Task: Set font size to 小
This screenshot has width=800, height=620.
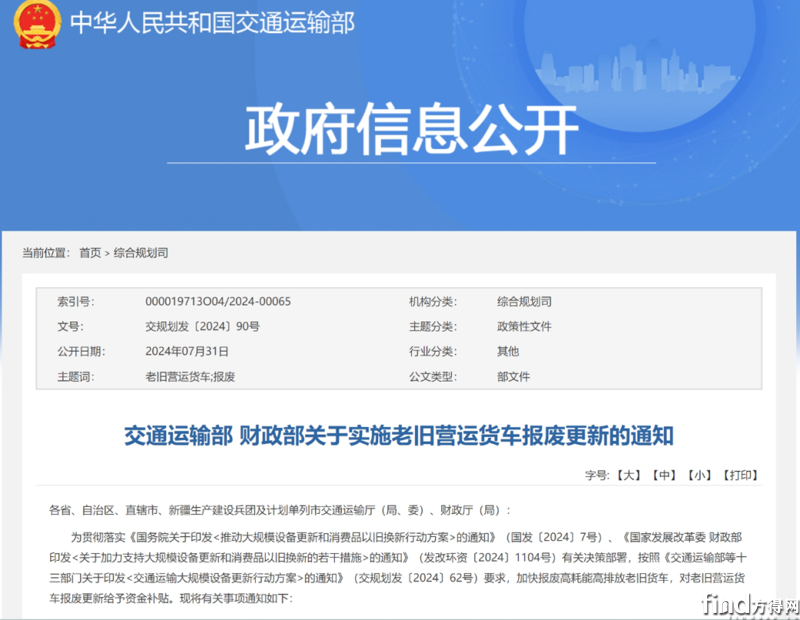Action: pos(699,476)
